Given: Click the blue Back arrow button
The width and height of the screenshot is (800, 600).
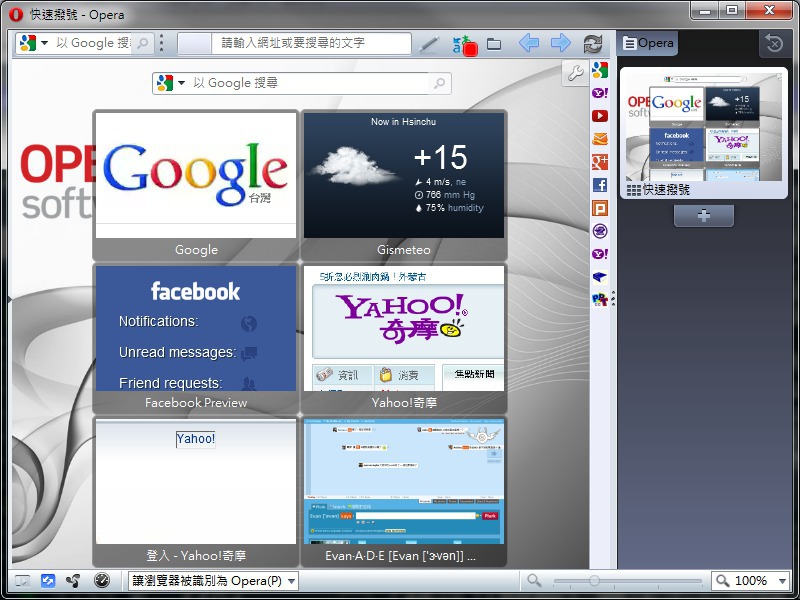Looking at the screenshot, I should 529,43.
